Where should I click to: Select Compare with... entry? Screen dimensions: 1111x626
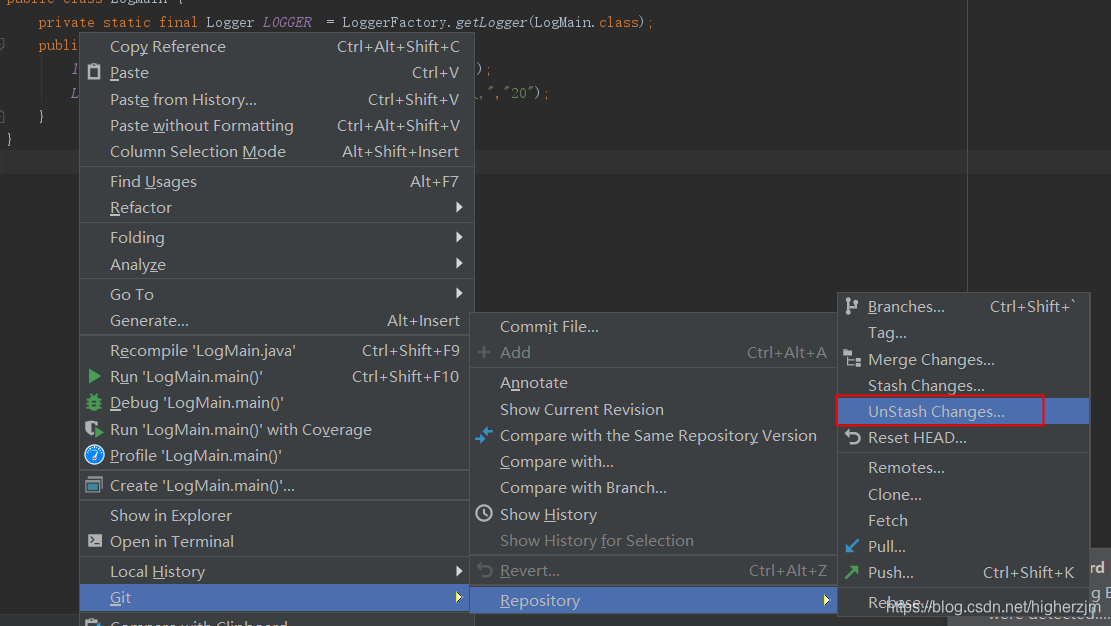click(653, 462)
